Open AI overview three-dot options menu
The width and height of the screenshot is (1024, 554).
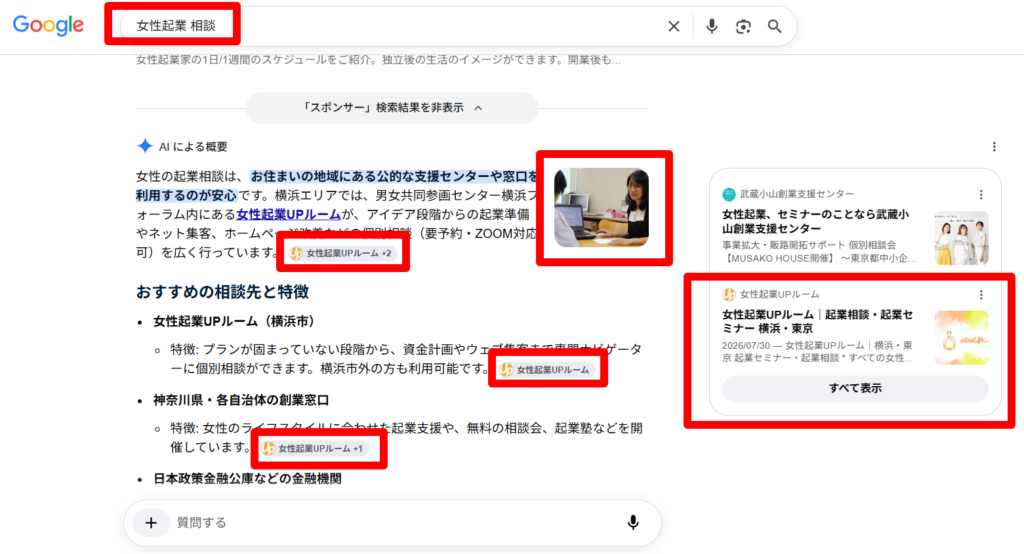(x=994, y=147)
